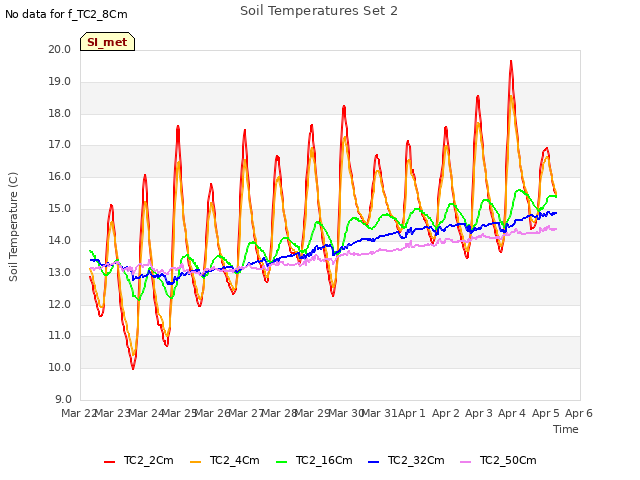Click the Apr 2 x-axis tick label
This screenshot has height=480, width=640.
tap(446, 413)
